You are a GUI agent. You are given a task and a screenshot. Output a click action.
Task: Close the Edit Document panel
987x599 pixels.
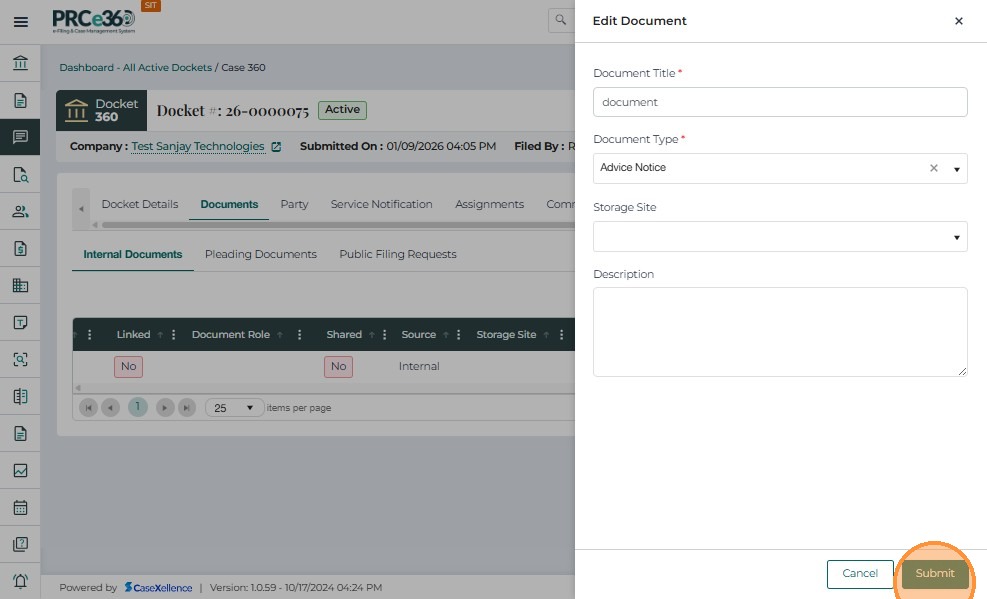(959, 21)
